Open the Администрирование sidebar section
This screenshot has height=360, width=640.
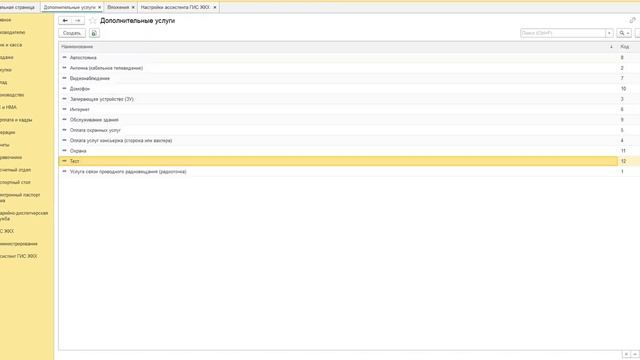[x=19, y=244]
